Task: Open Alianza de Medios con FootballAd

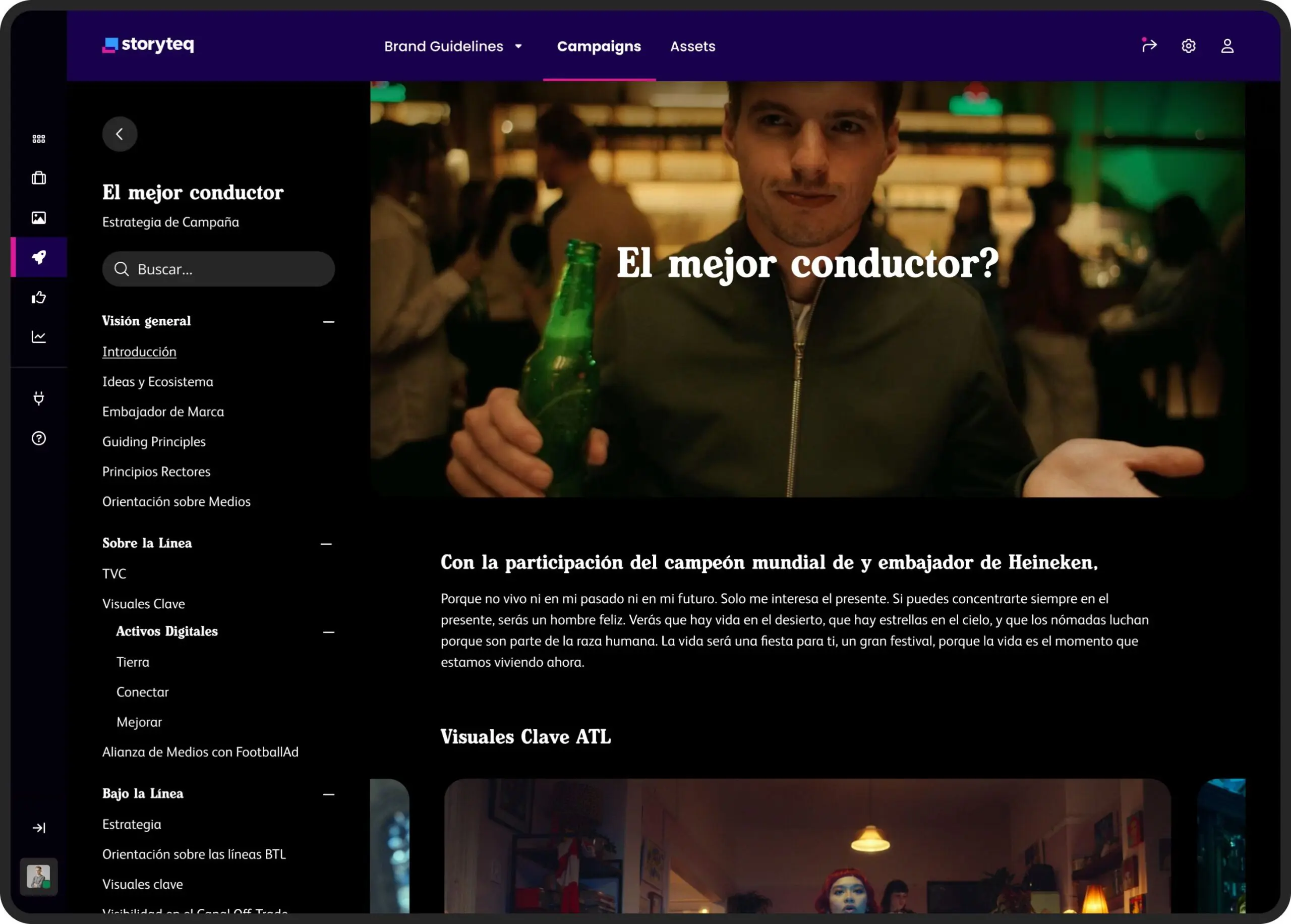Action: click(x=200, y=752)
